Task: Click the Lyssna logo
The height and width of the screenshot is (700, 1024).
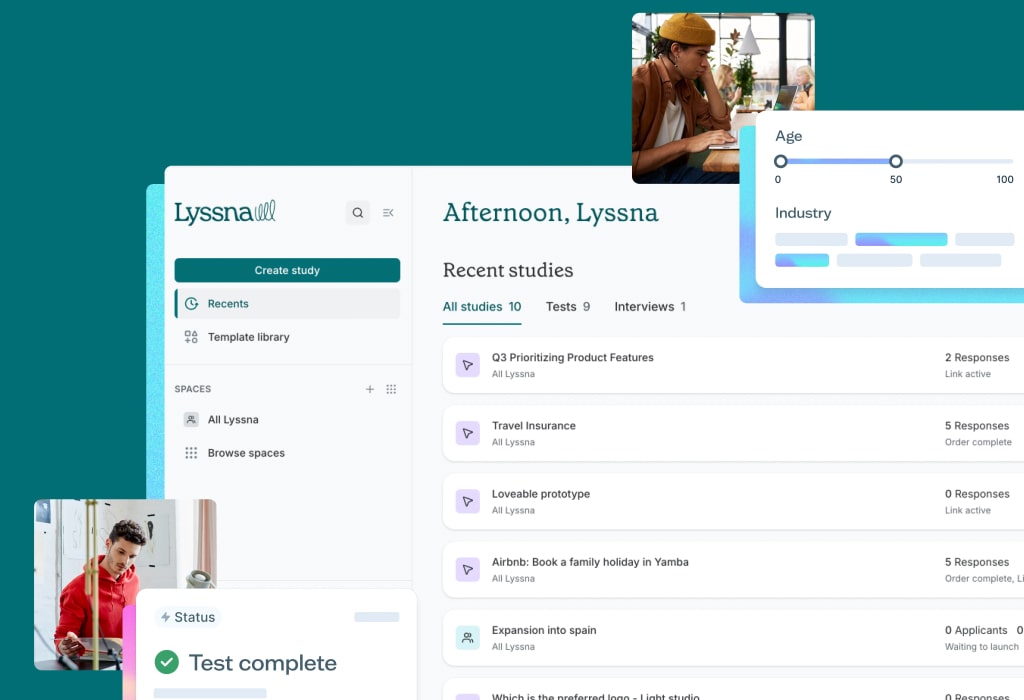Action: (x=225, y=213)
